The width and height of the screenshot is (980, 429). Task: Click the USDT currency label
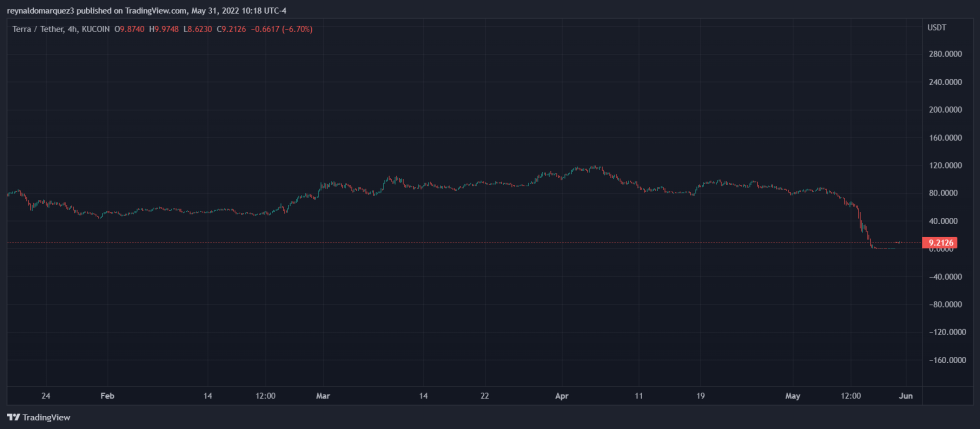pos(936,27)
